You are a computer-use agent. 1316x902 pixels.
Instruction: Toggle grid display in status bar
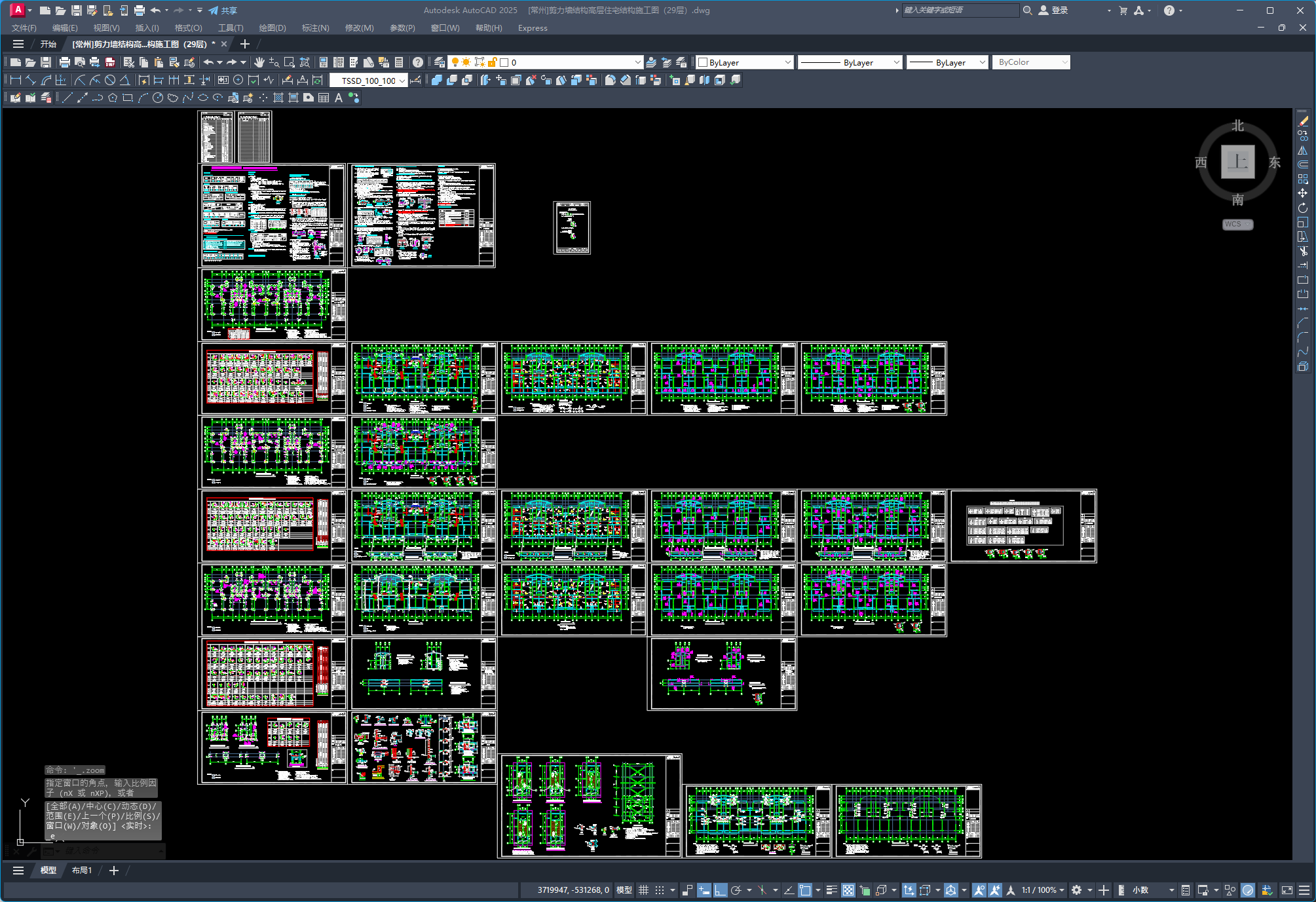643,890
